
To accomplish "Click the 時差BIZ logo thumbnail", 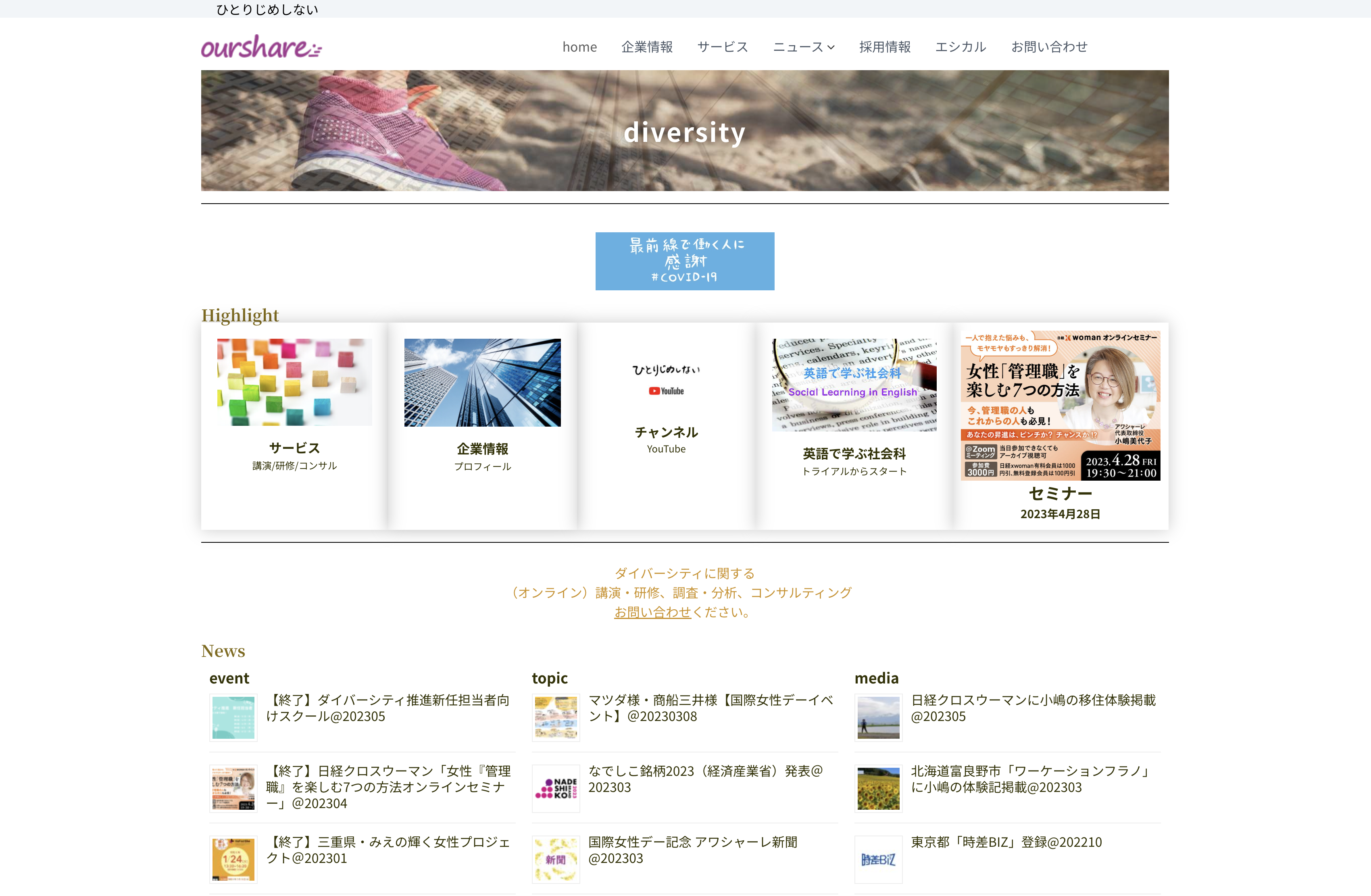I will pos(879,860).
